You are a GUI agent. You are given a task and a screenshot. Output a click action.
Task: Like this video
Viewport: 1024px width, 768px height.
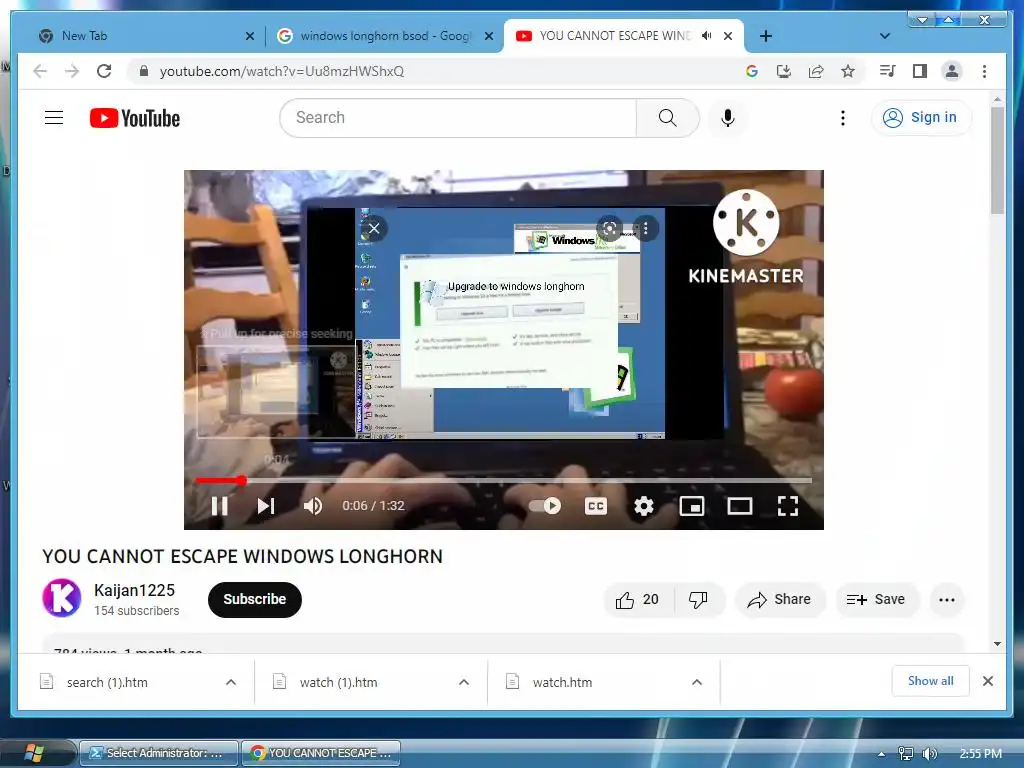[x=637, y=600]
